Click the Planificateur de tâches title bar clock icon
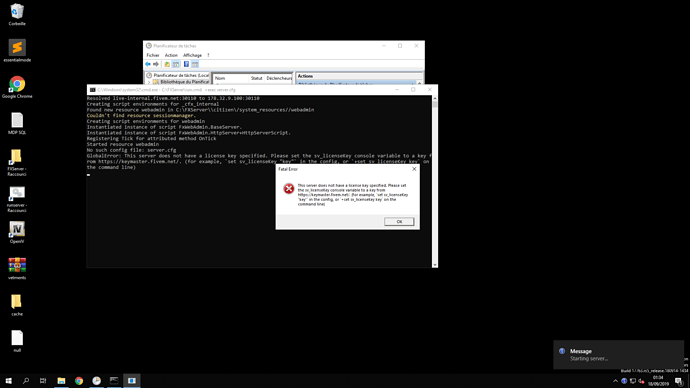This screenshot has width=690, height=388. (x=149, y=46)
